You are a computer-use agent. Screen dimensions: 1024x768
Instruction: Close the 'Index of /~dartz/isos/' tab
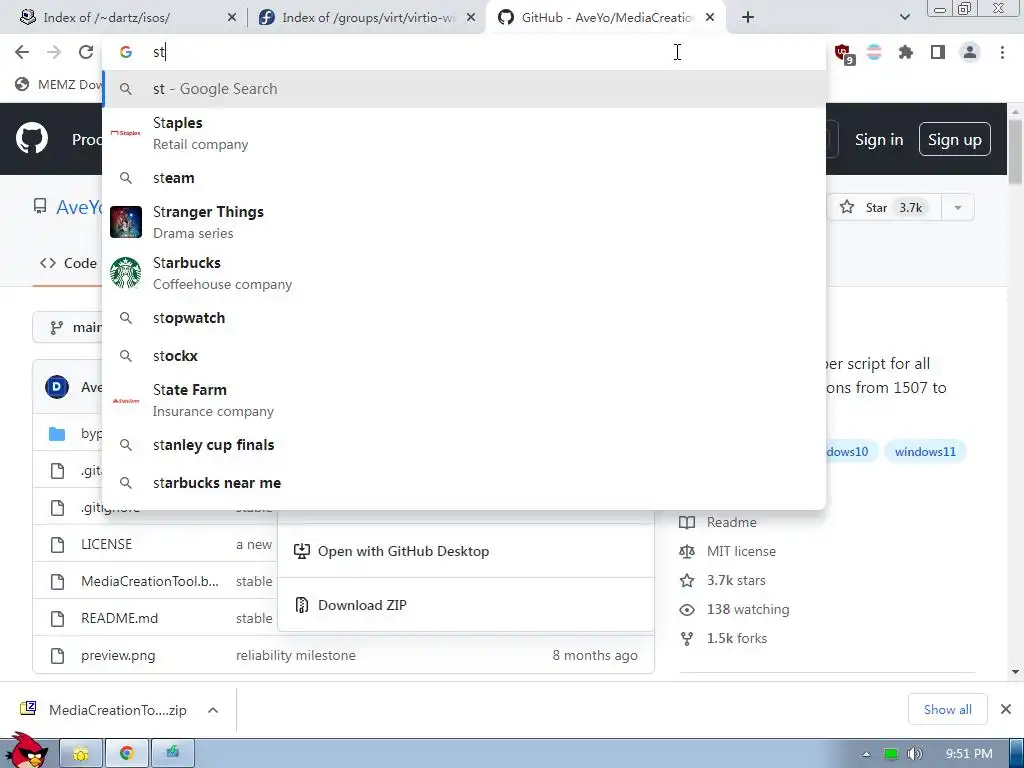click(232, 18)
